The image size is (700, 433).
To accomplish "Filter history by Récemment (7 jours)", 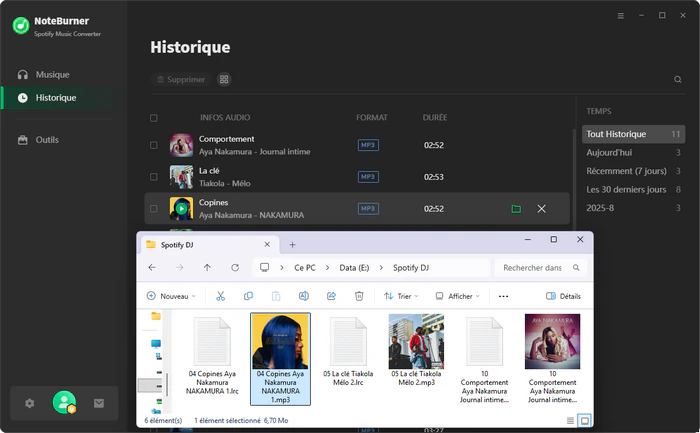I will 625,171.
